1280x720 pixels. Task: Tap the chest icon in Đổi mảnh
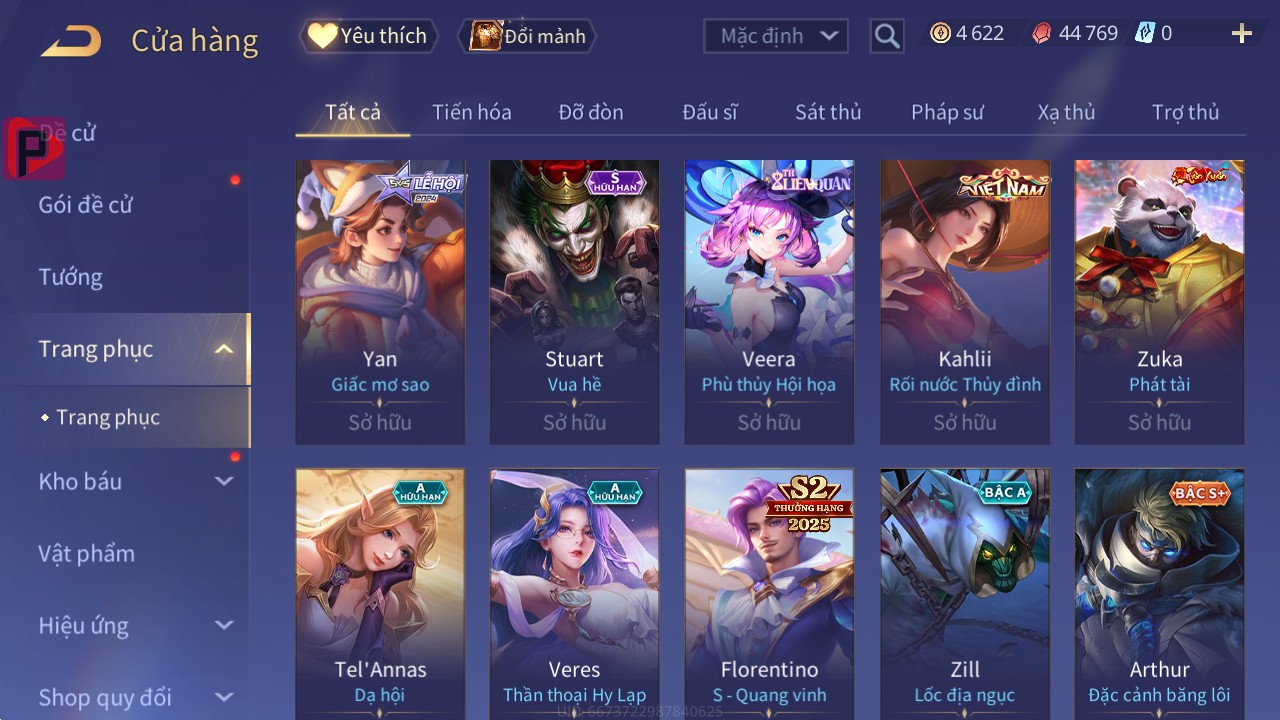[x=485, y=36]
